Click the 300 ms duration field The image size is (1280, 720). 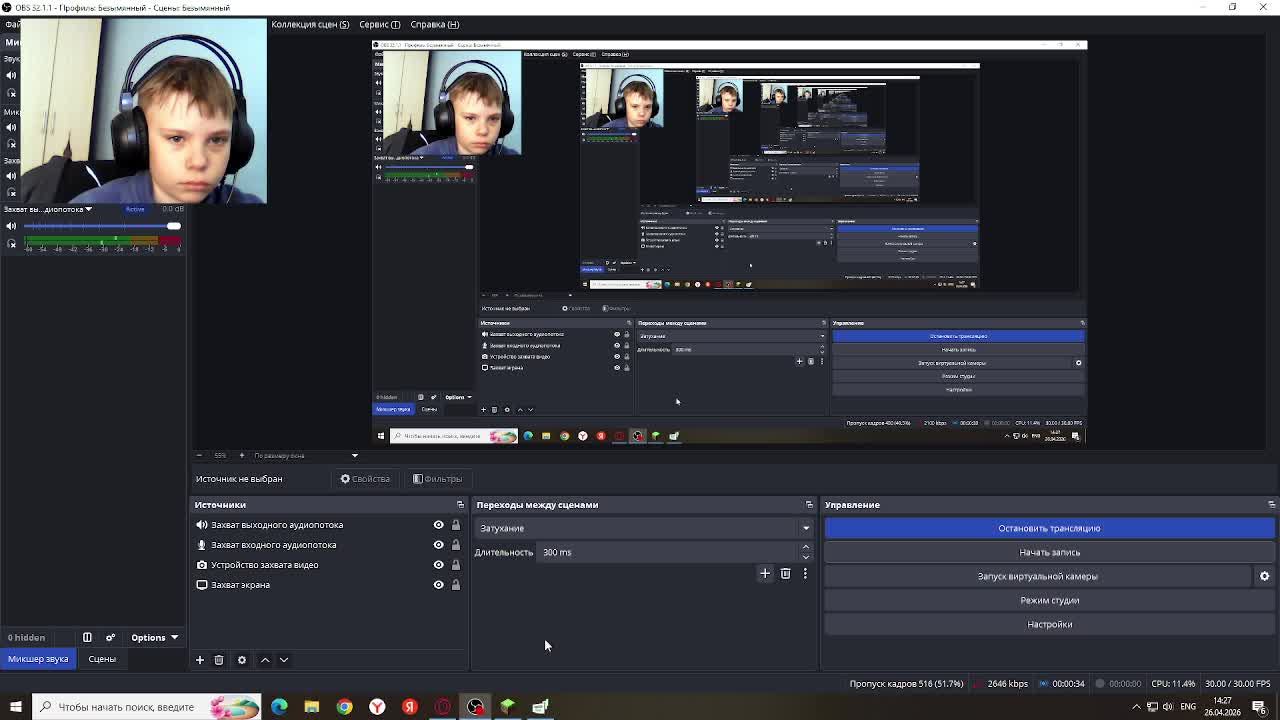pos(668,552)
